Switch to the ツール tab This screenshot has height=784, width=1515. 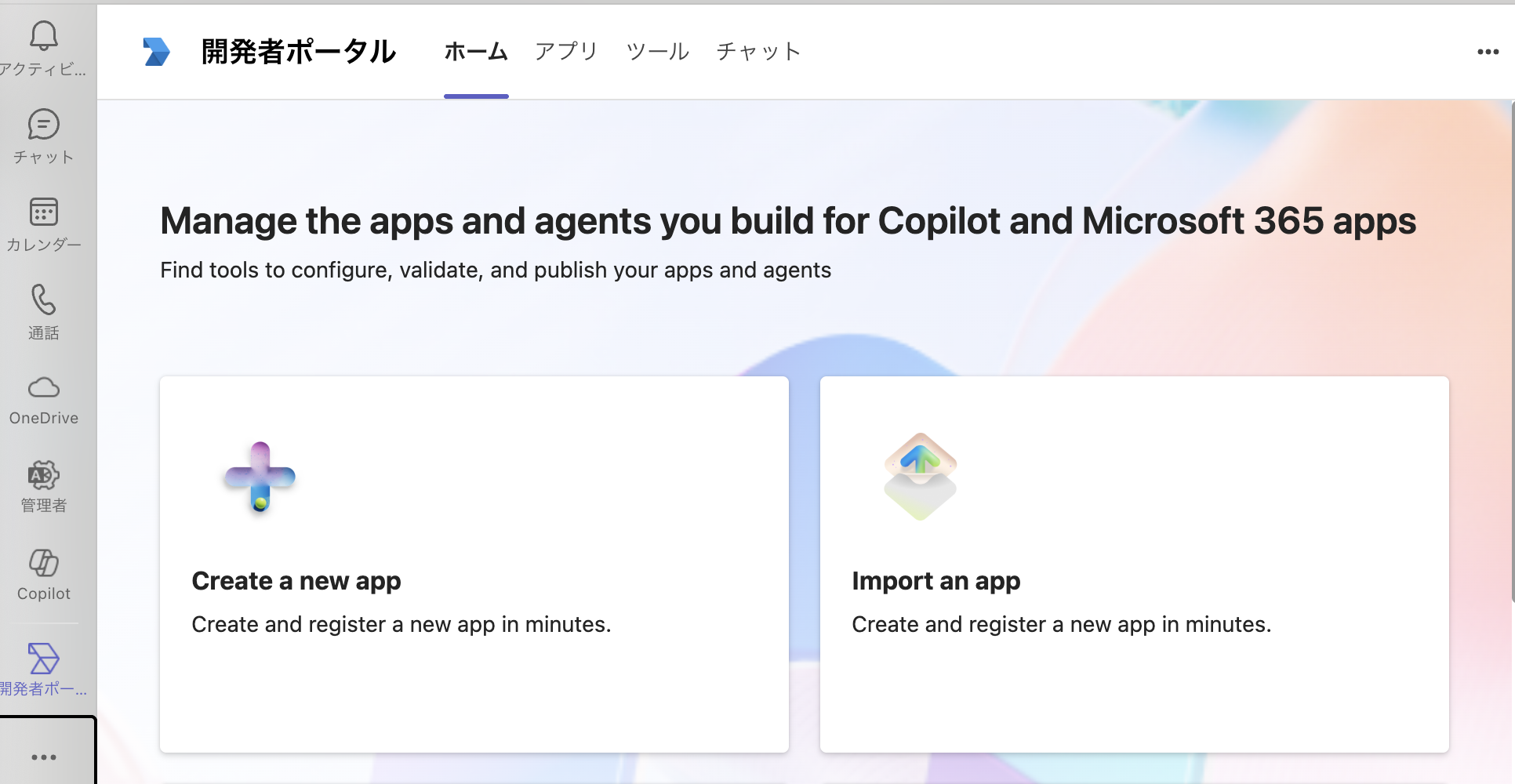[657, 52]
